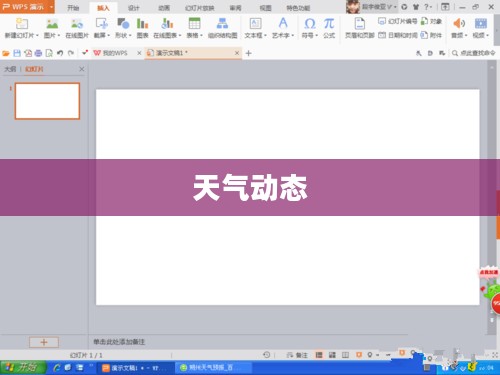The image size is (500, 375).
Task: Click the Save icon in quick toolbar
Action: pyautogui.click(x=17, y=53)
